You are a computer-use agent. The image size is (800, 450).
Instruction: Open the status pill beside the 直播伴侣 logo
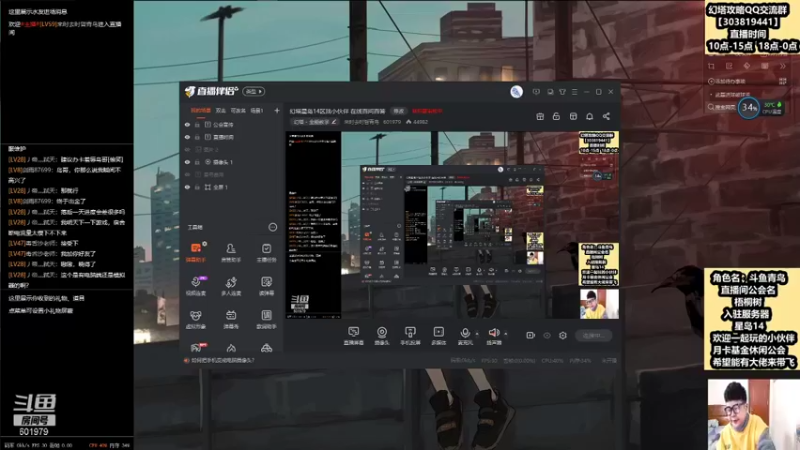pyautogui.click(x=254, y=91)
